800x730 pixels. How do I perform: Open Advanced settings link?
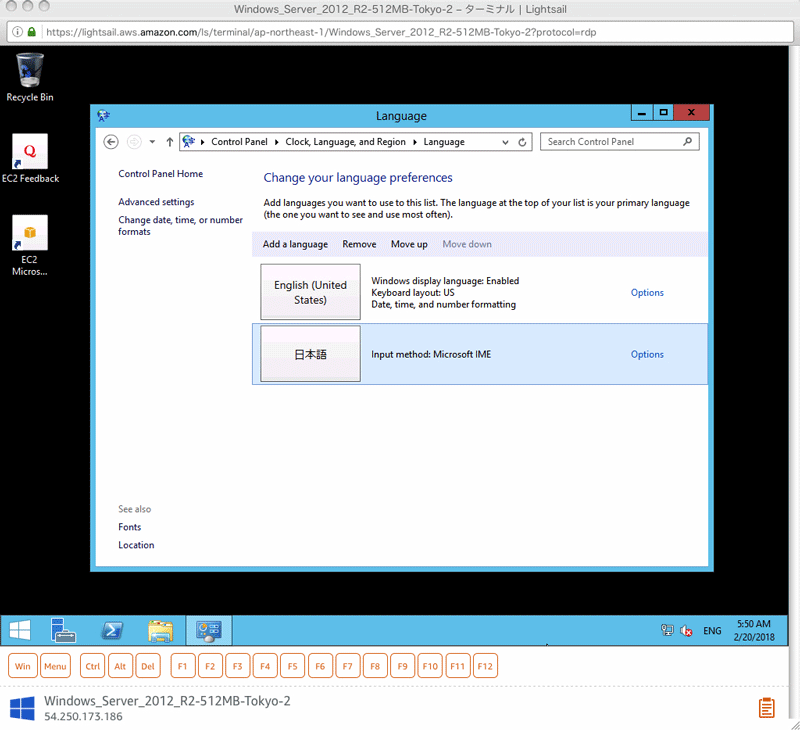coord(156,202)
